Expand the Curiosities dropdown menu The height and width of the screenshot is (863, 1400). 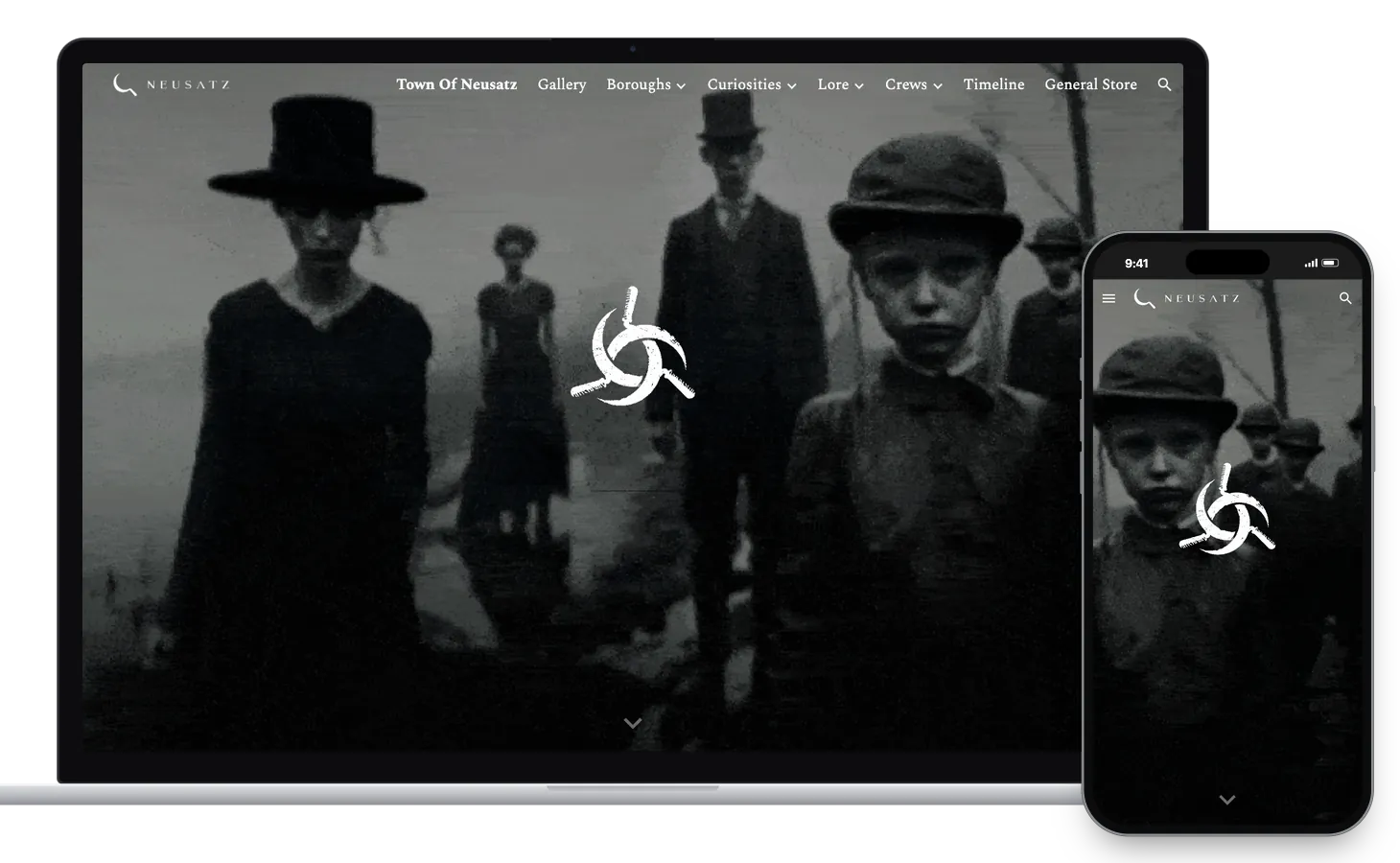752,84
